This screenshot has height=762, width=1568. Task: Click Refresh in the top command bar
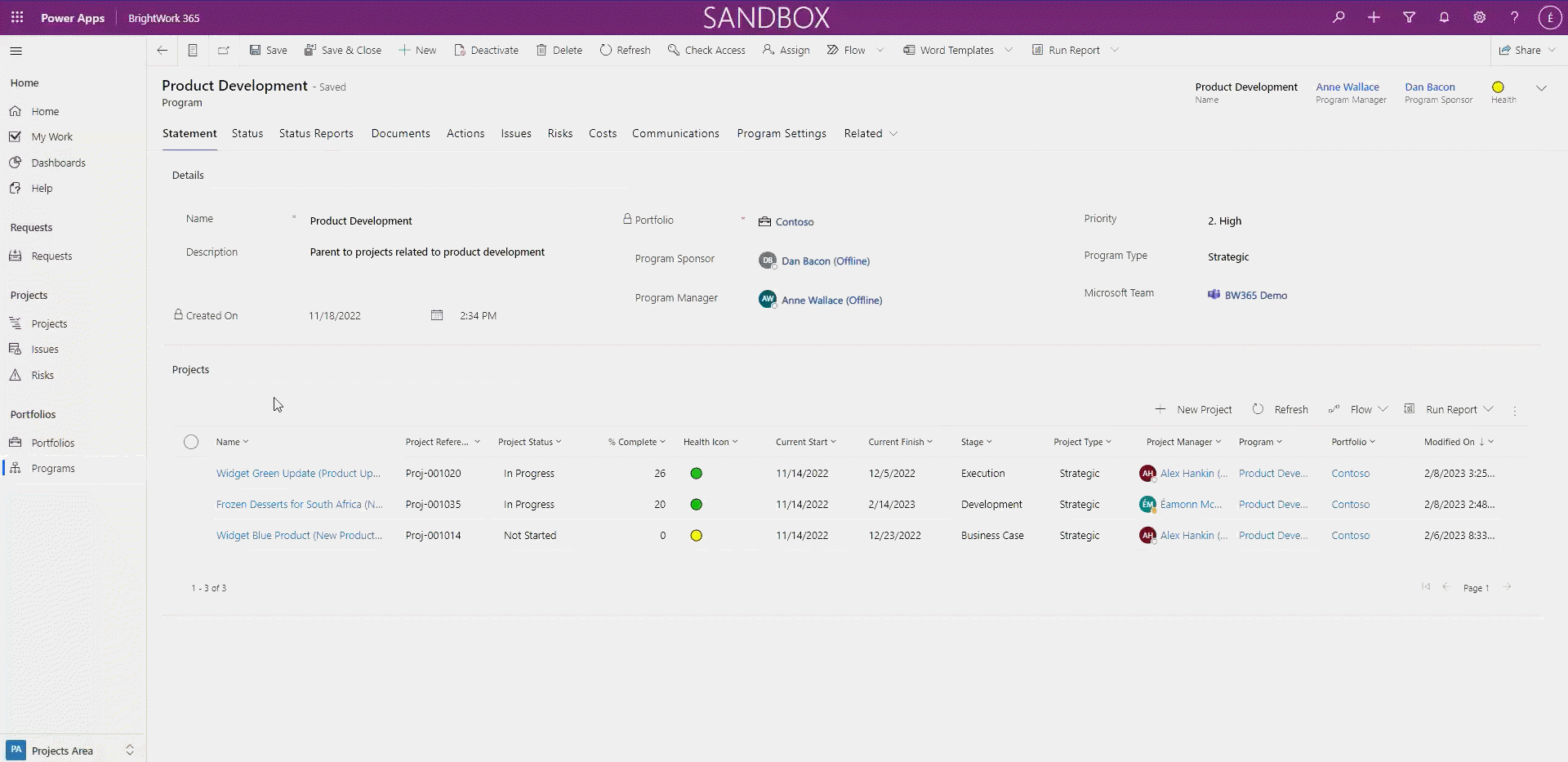click(x=626, y=50)
